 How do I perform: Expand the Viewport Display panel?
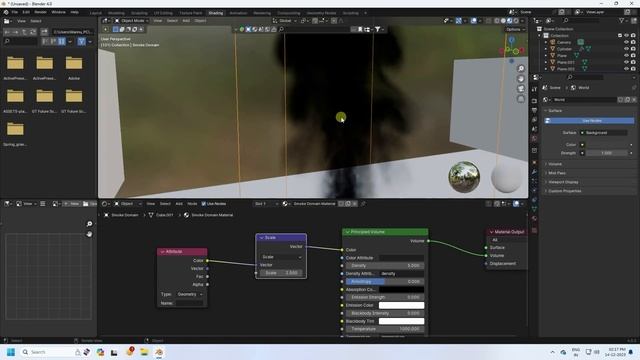click(563, 182)
